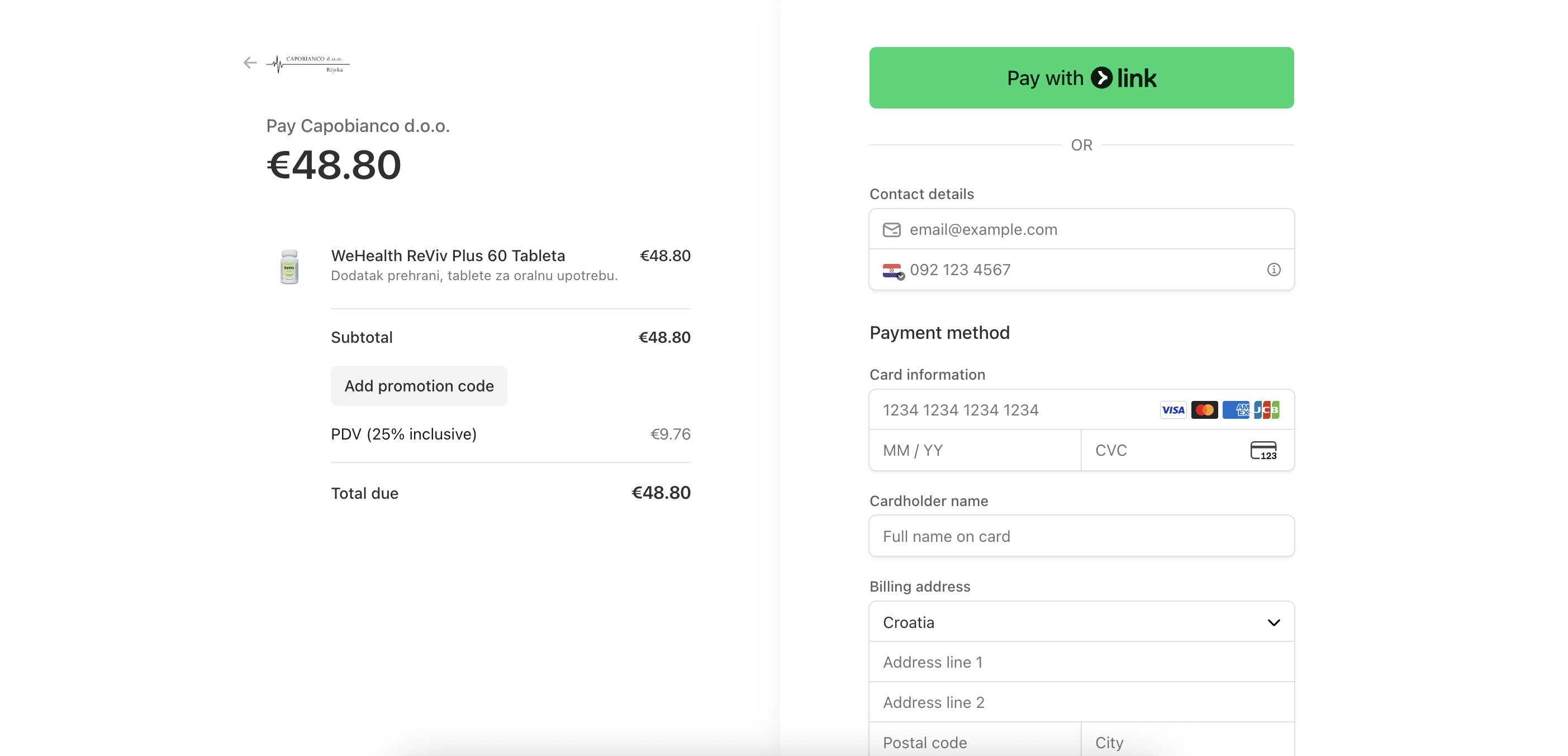Click the Visa card brand icon
The image size is (1568, 756).
[1172, 409]
